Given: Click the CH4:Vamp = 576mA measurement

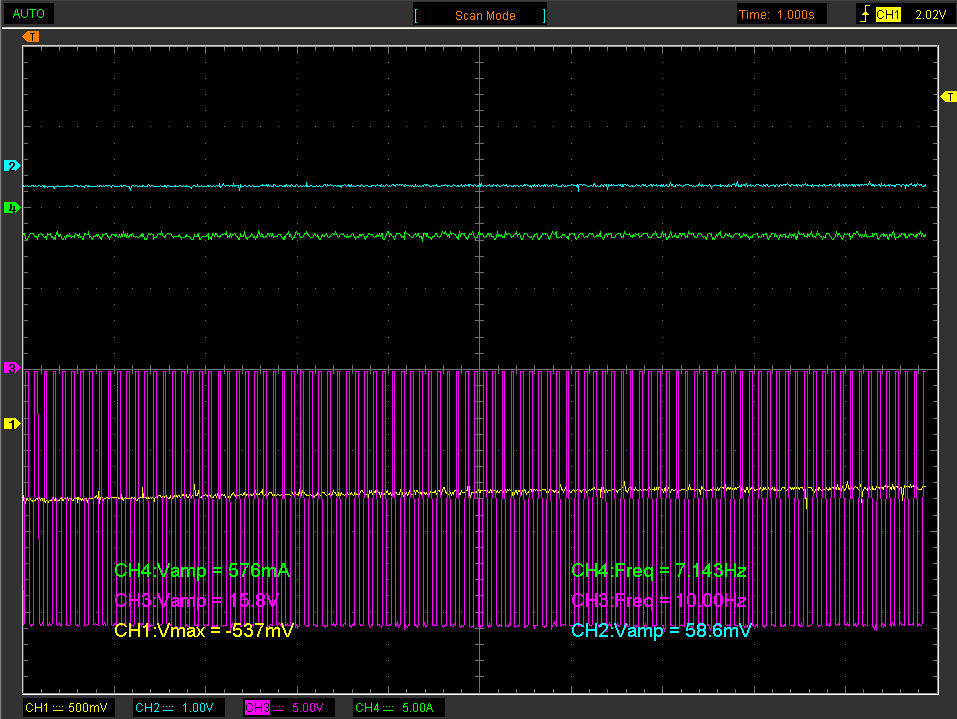Looking at the screenshot, I should click(x=202, y=571).
